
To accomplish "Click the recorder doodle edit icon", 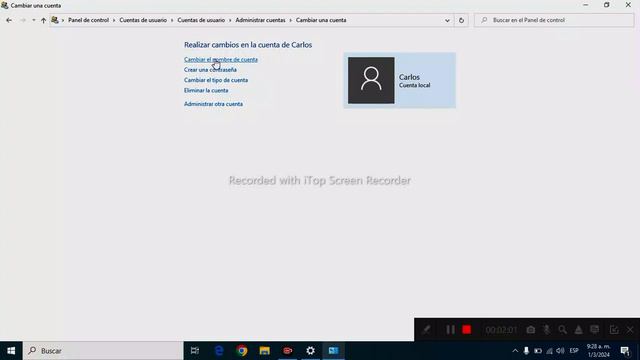I will click(614, 330).
